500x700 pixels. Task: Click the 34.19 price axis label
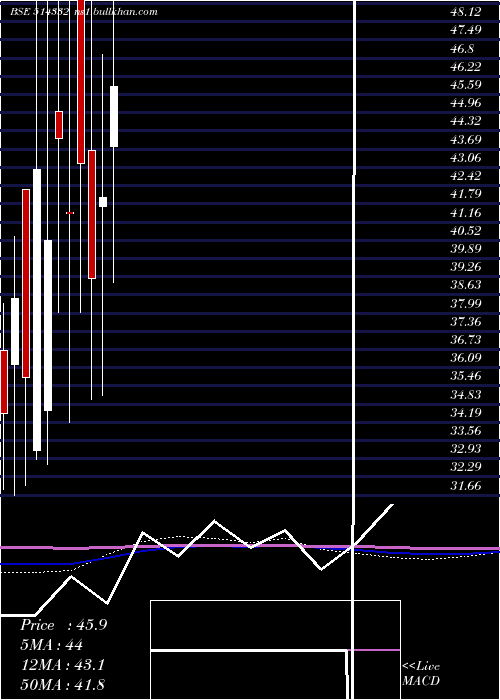point(466,413)
